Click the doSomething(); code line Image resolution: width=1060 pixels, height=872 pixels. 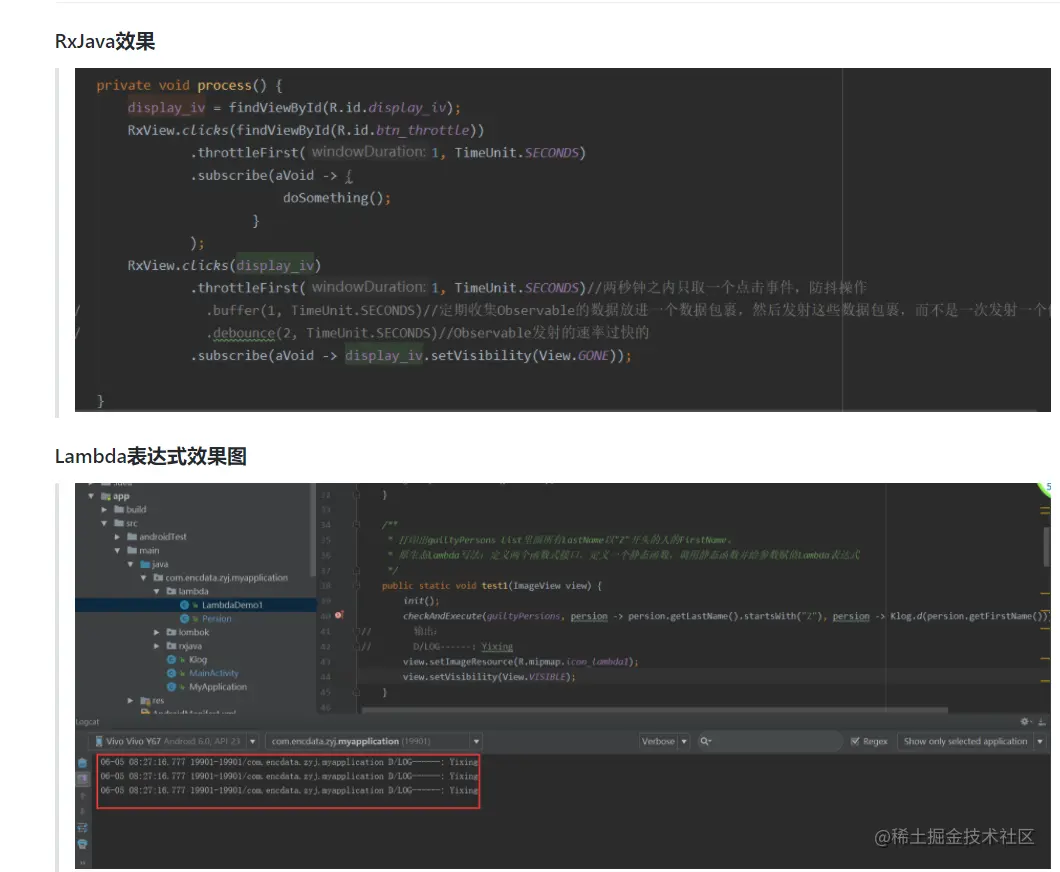337,198
